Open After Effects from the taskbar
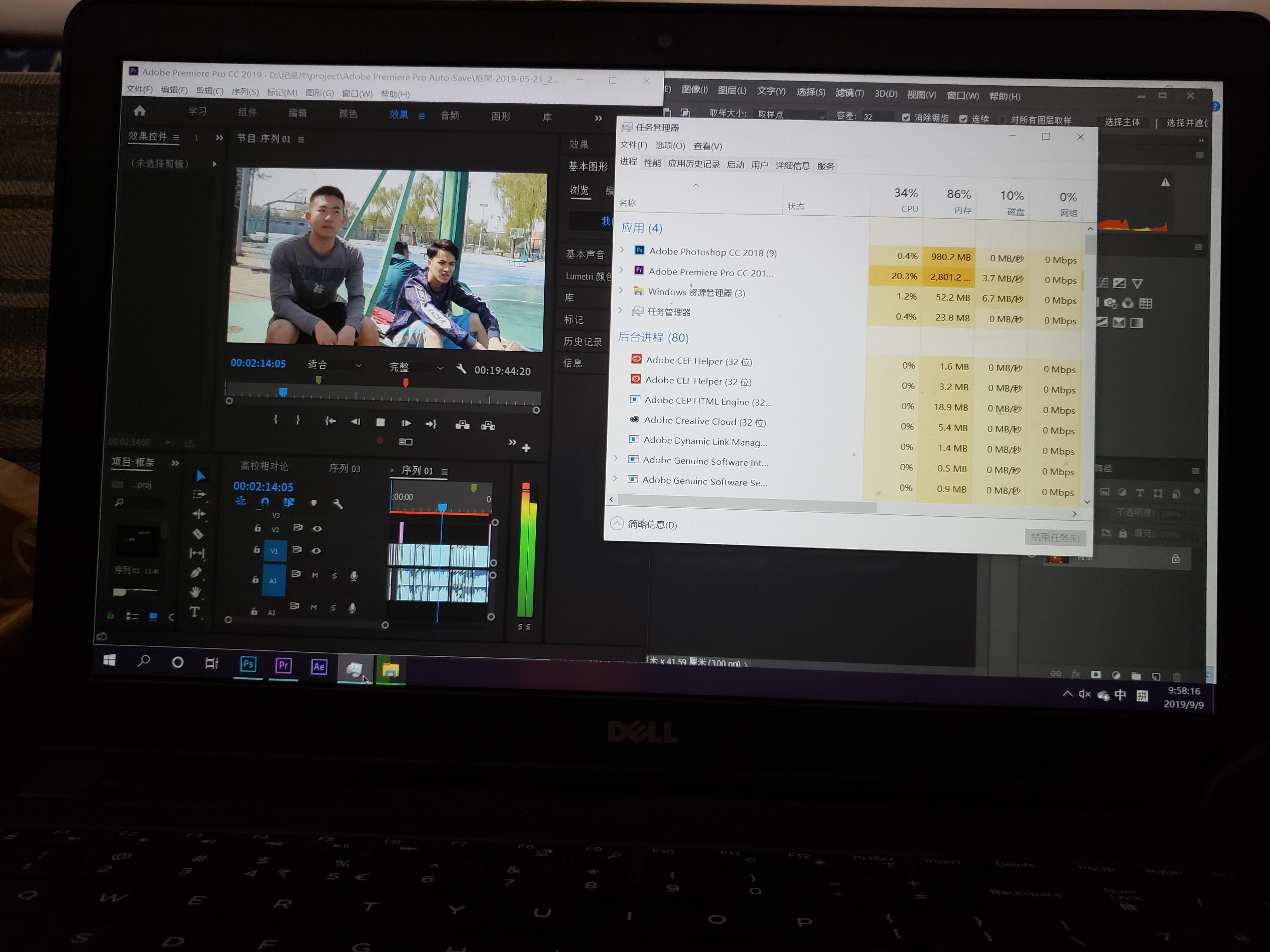This screenshot has width=1270, height=952. pos(319,666)
